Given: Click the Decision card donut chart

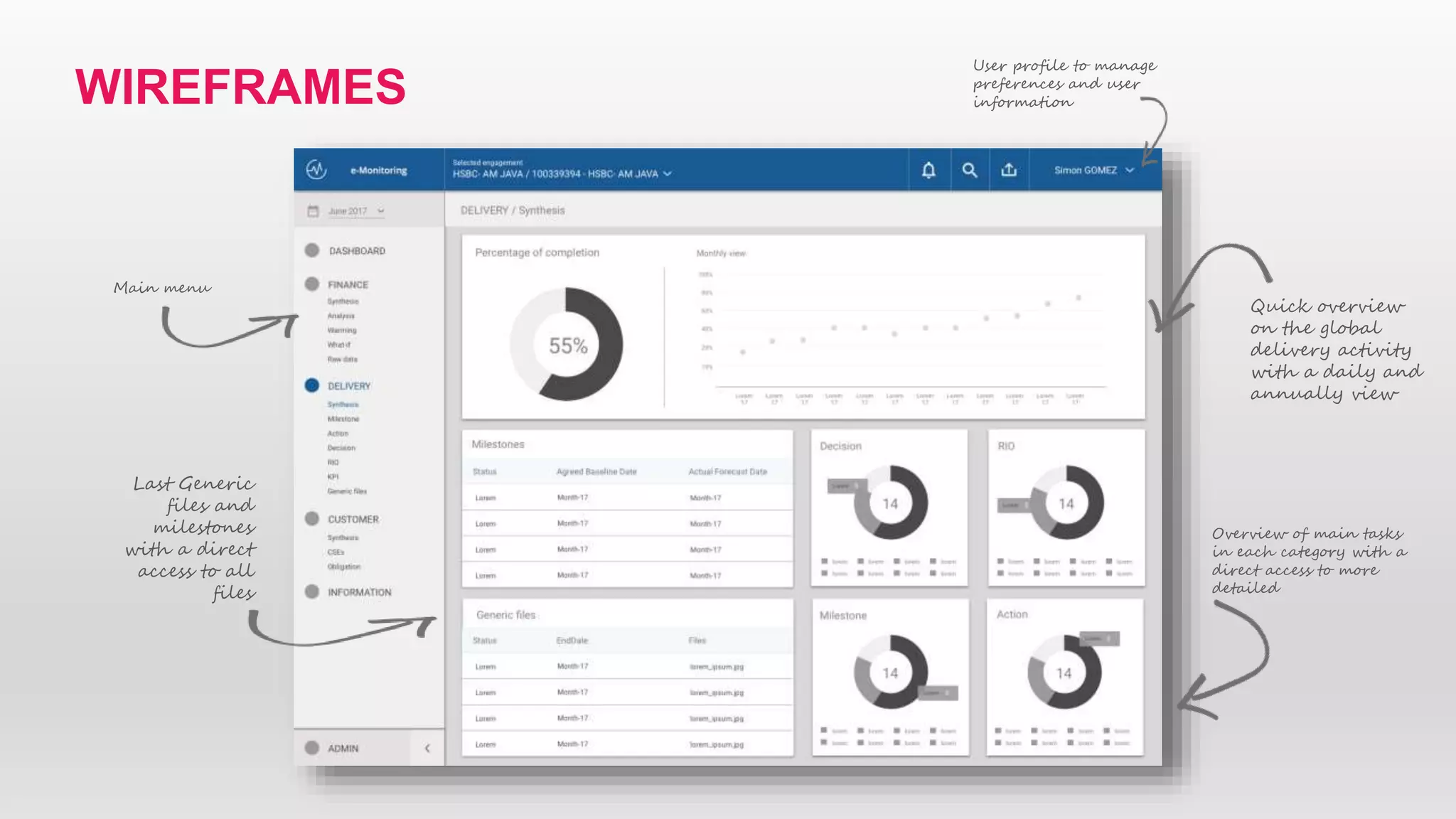Looking at the screenshot, I should coord(890,503).
